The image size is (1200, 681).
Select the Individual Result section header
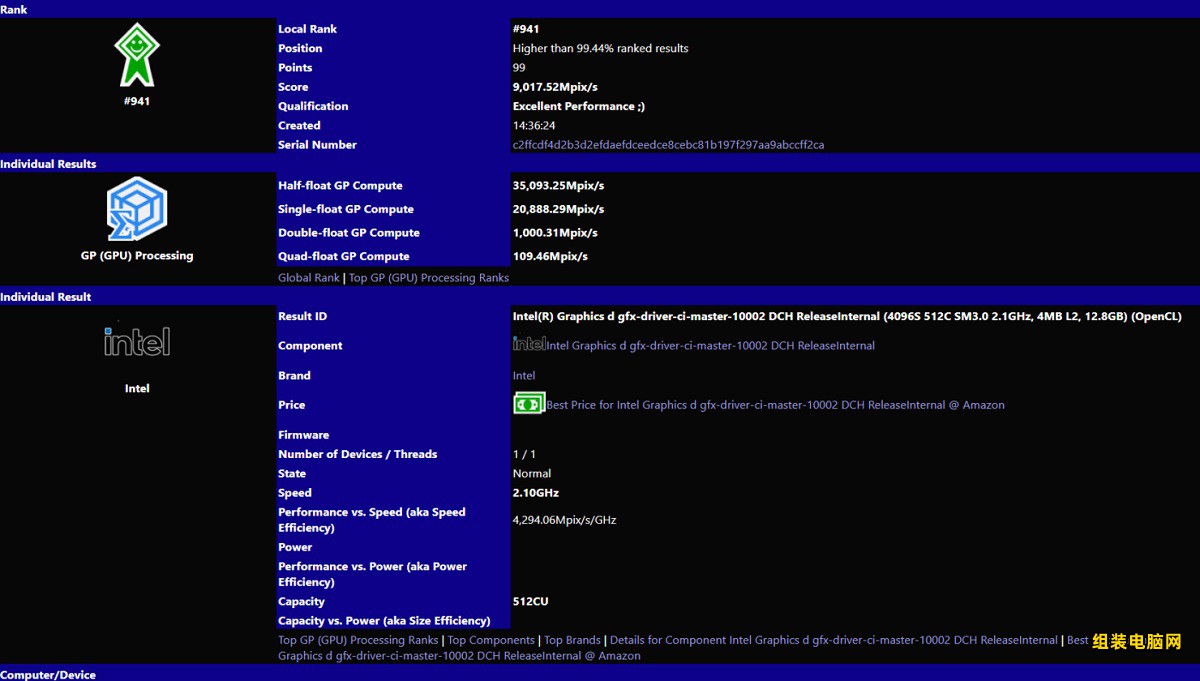600,297
